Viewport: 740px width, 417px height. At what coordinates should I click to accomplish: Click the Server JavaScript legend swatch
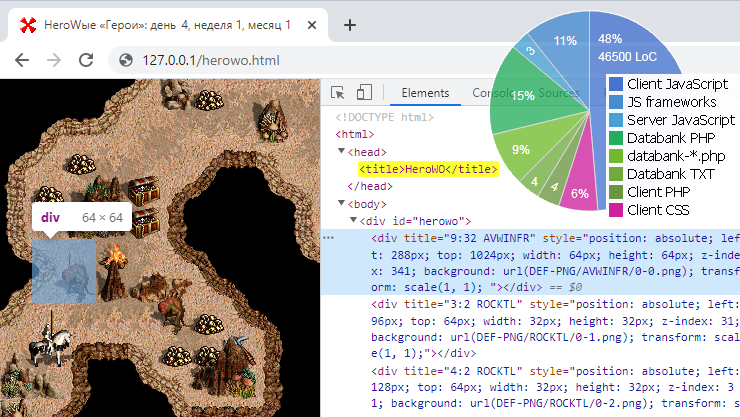pos(616,120)
